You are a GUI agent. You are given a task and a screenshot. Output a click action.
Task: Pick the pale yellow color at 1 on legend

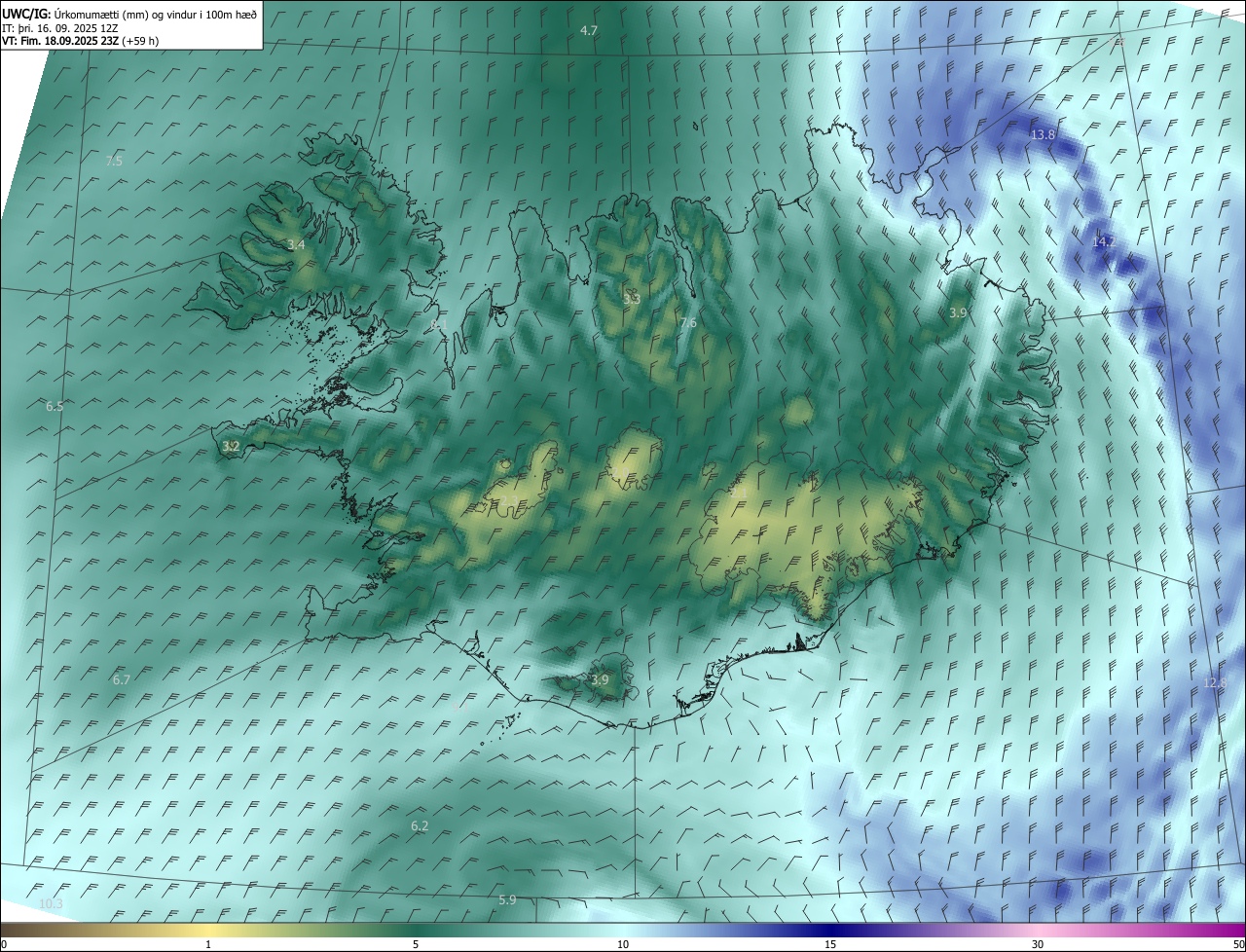tap(208, 930)
